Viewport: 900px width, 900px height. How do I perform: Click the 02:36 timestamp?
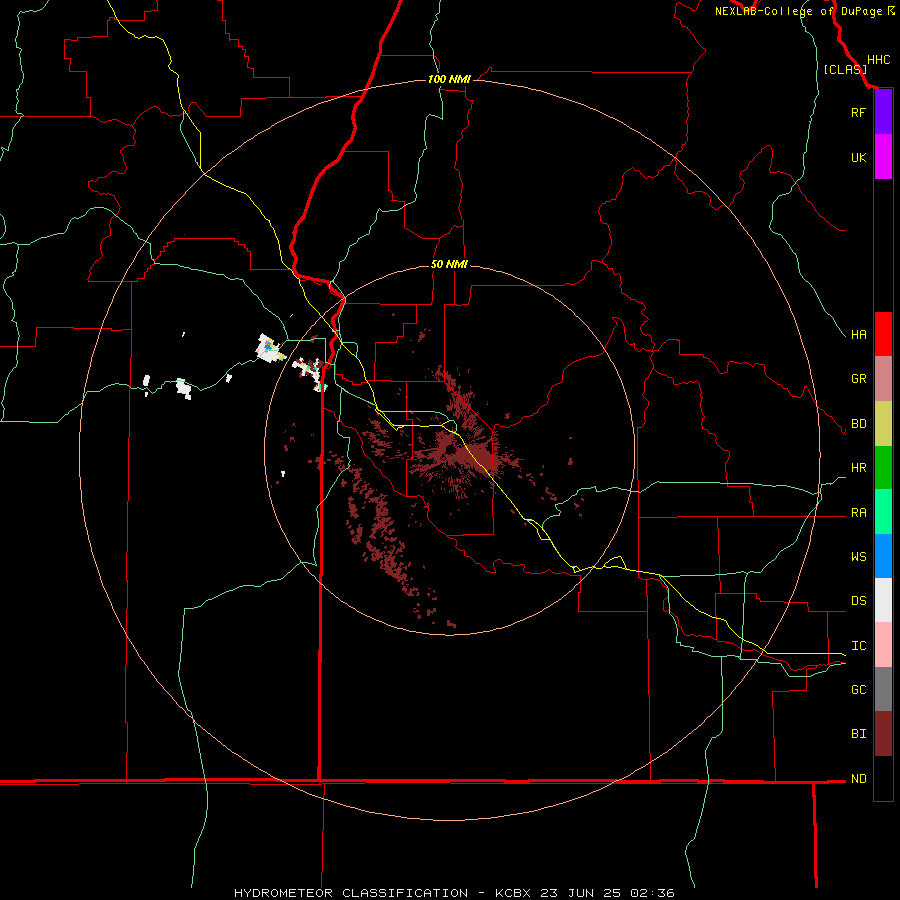click(x=653, y=893)
